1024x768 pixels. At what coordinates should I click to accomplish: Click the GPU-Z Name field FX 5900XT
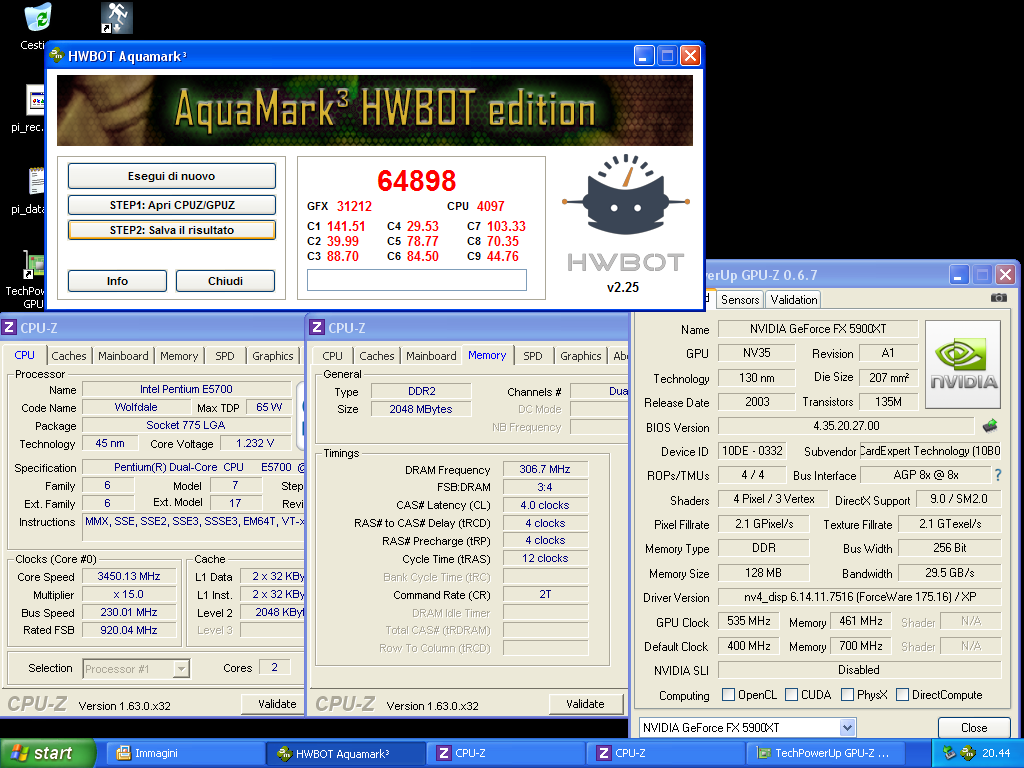818,328
